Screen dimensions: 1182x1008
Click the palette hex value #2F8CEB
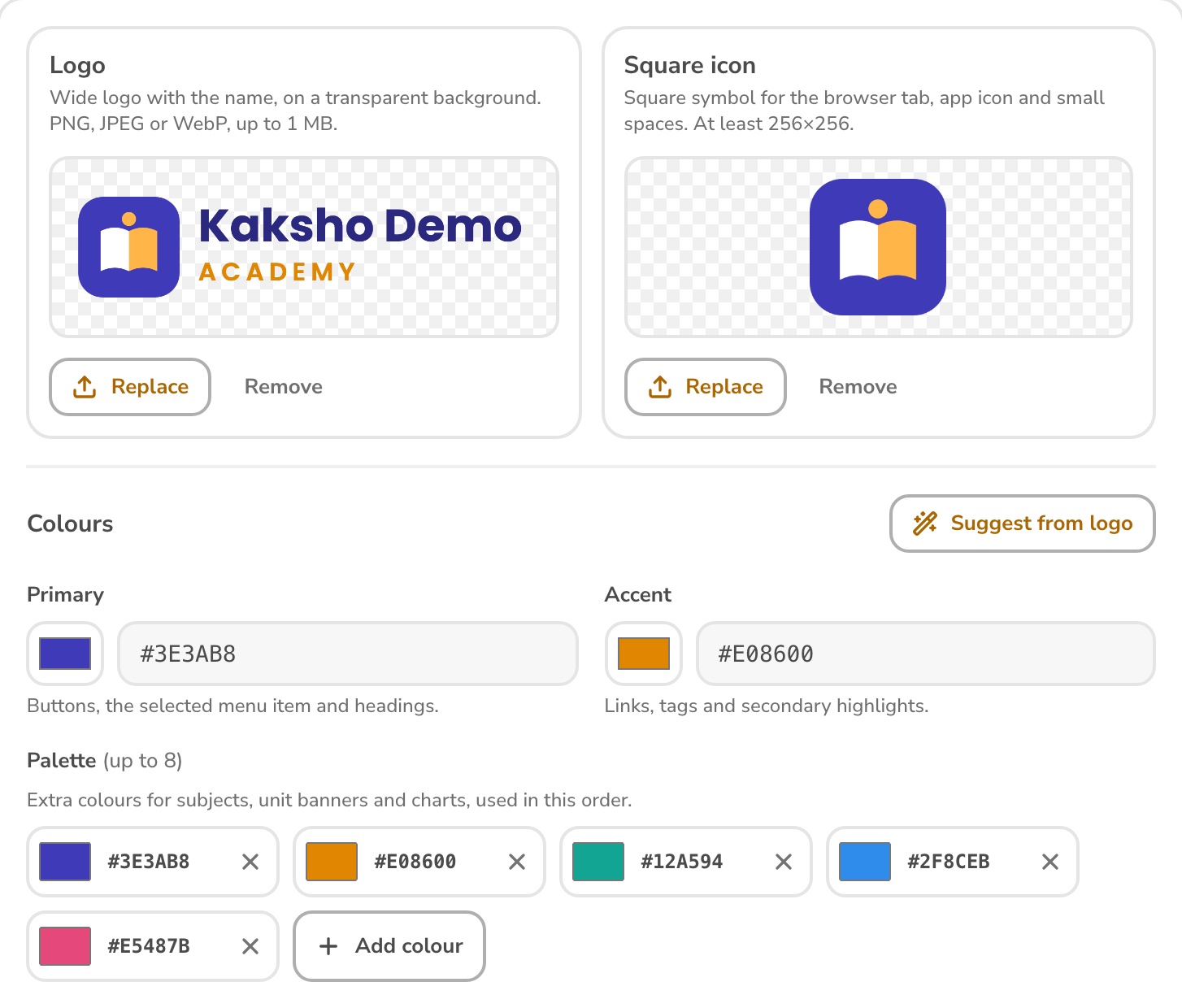(x=949, y=862)
